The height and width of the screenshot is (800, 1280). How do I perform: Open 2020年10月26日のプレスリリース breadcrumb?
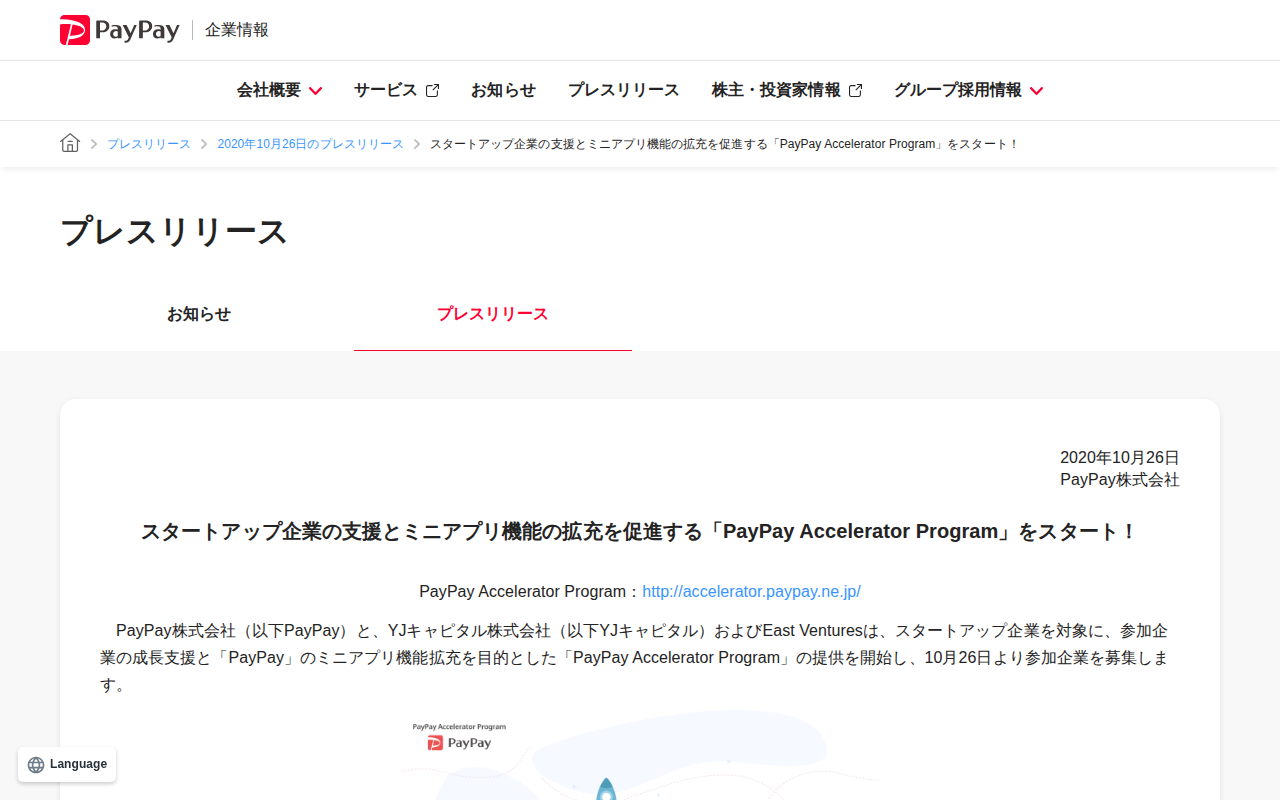[x=311, y=144]
